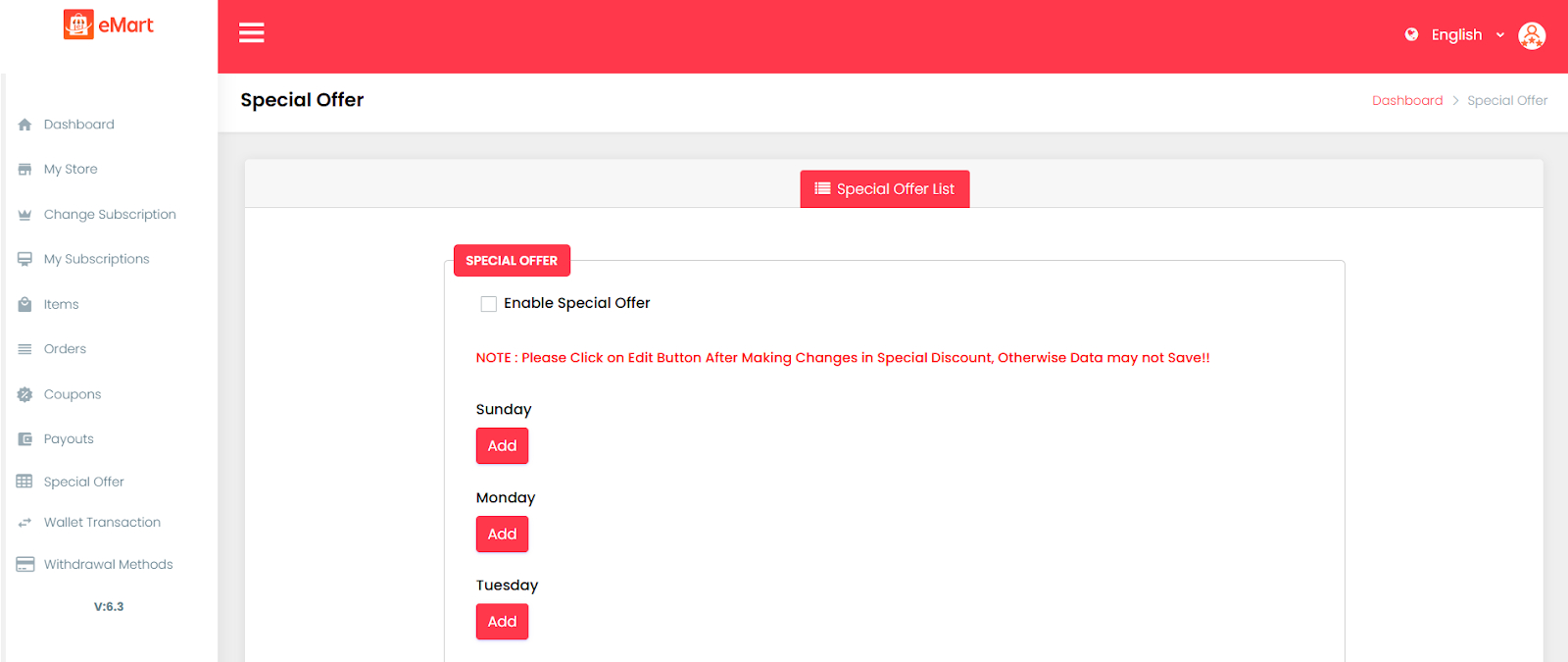Toggle the hamburger sidebar menu
Viewport: 1568px width, 662px height.
pyautogui.click(x=252, y=33)
